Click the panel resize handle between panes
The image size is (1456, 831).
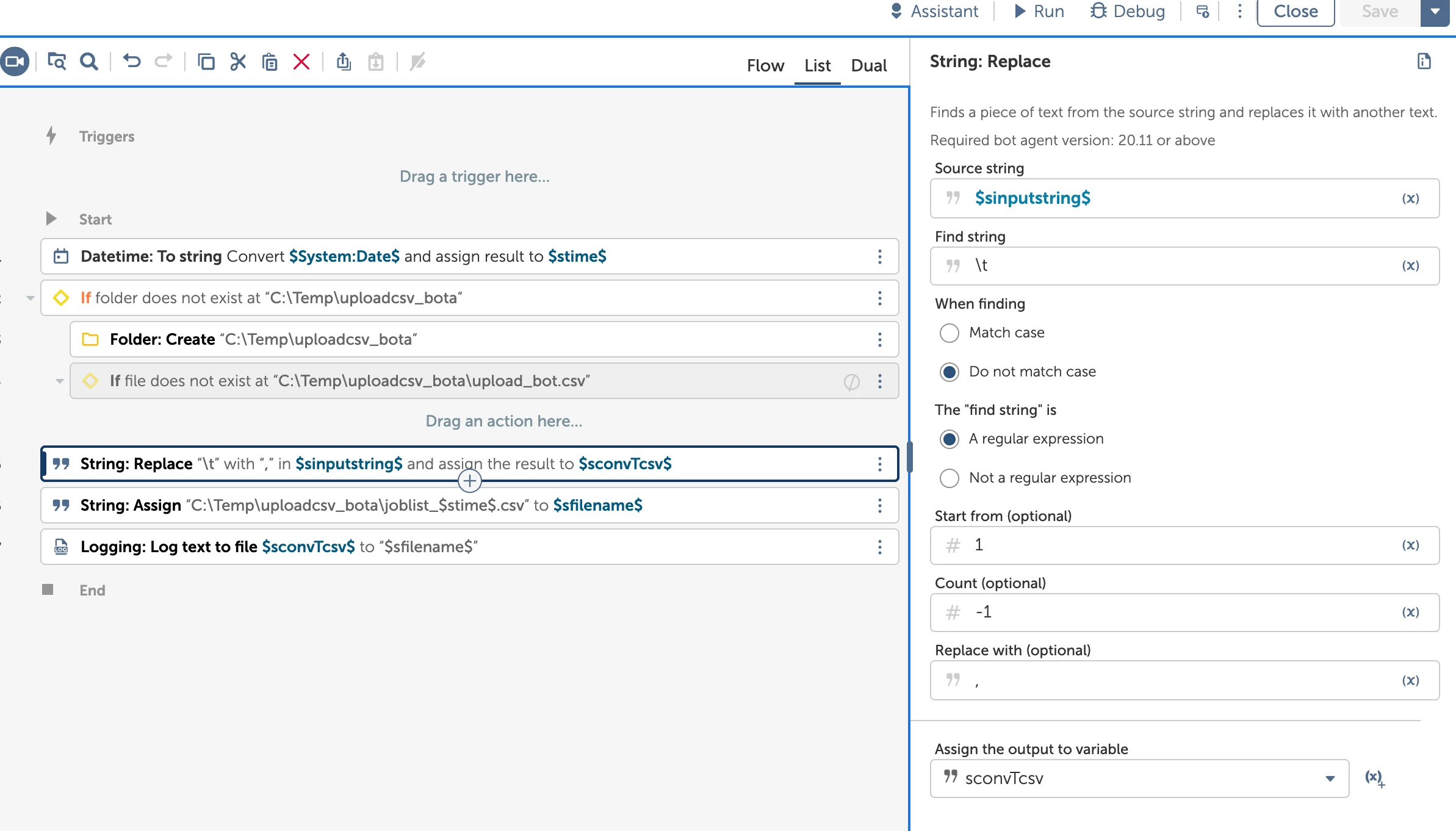pos(909,457)
